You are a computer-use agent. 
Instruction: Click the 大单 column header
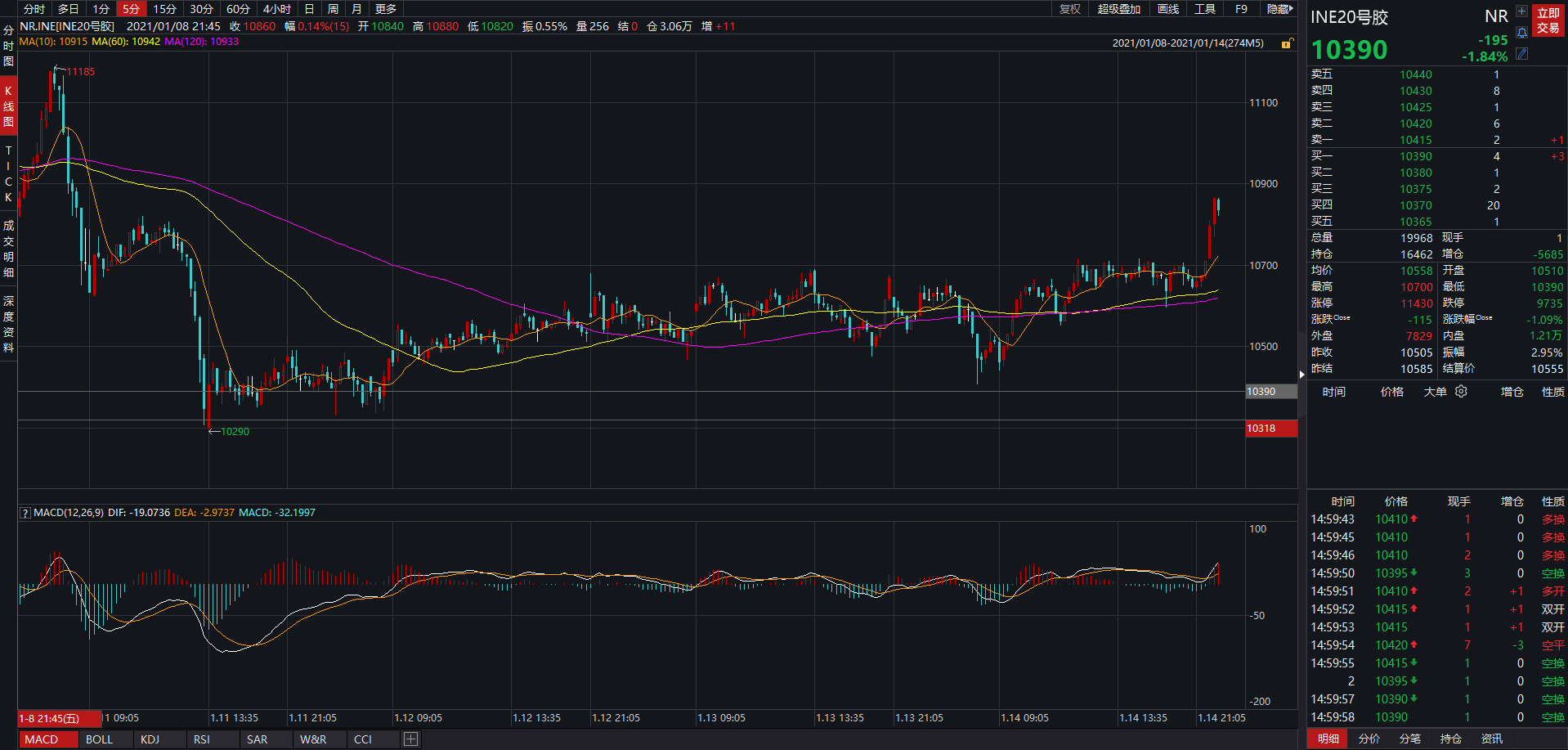click(x=1436, y=392)
